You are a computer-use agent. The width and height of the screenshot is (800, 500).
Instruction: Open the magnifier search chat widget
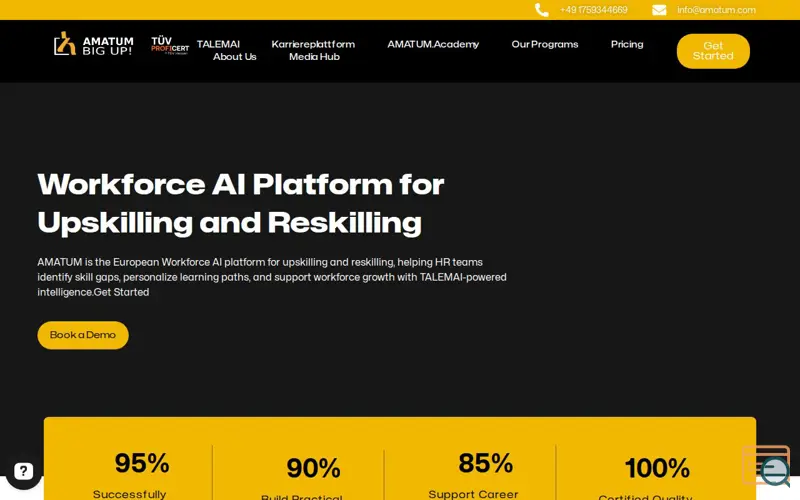(x=767, y=465)
